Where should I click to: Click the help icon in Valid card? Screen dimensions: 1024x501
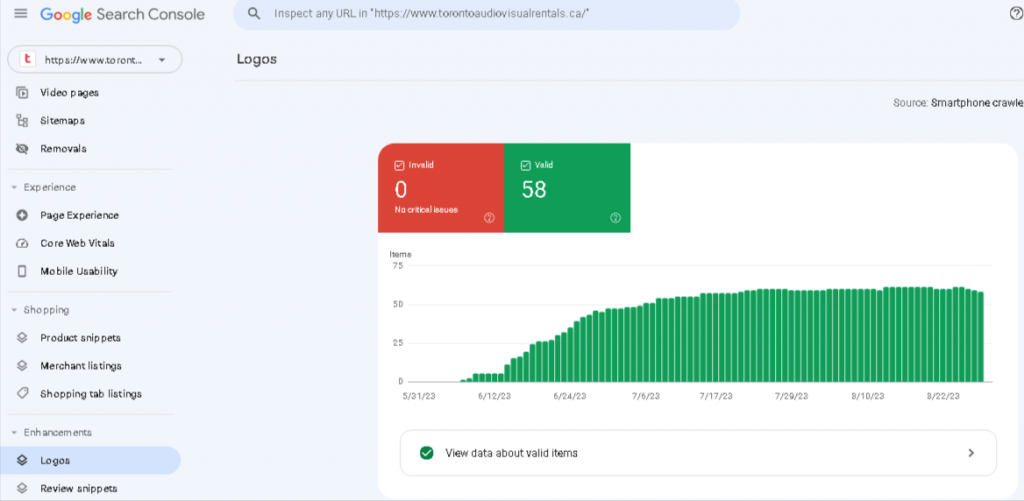(x=615, y=218)
